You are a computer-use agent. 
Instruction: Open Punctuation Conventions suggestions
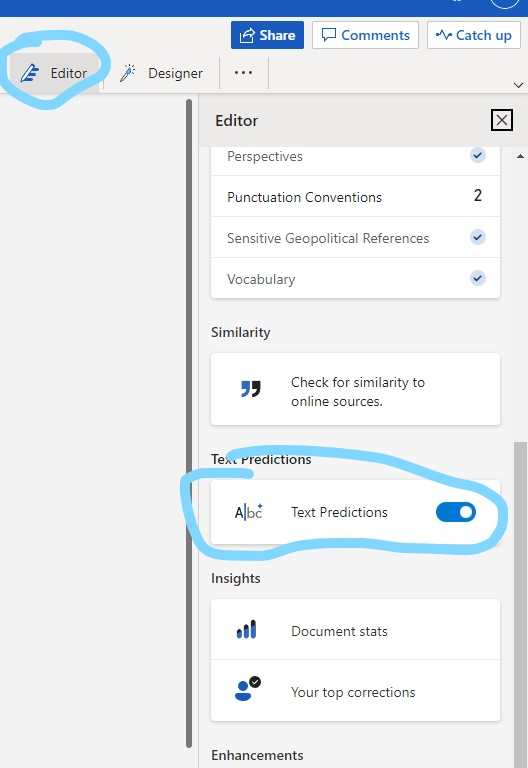355,196
